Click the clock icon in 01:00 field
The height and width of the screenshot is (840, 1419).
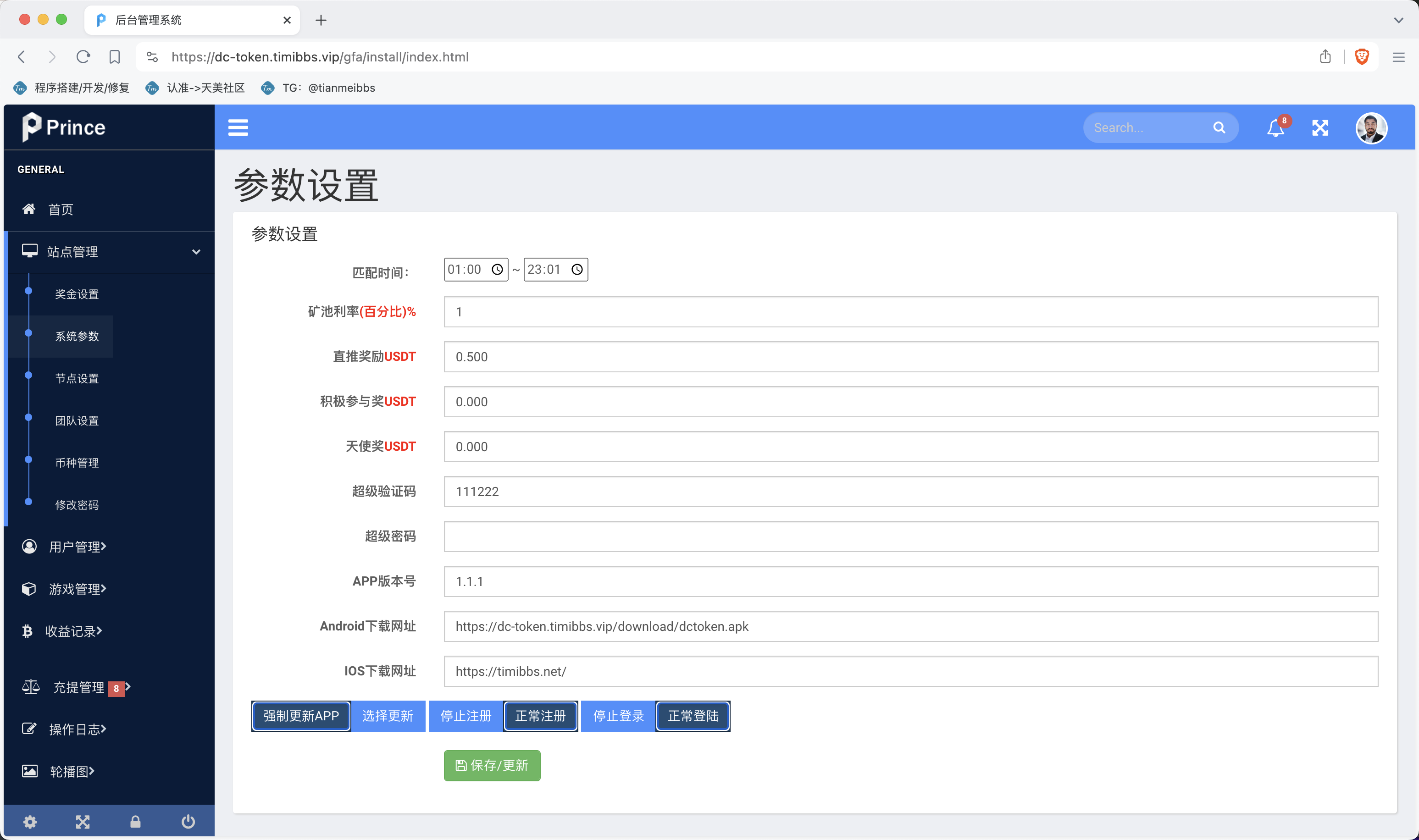[x=497, y=270]
